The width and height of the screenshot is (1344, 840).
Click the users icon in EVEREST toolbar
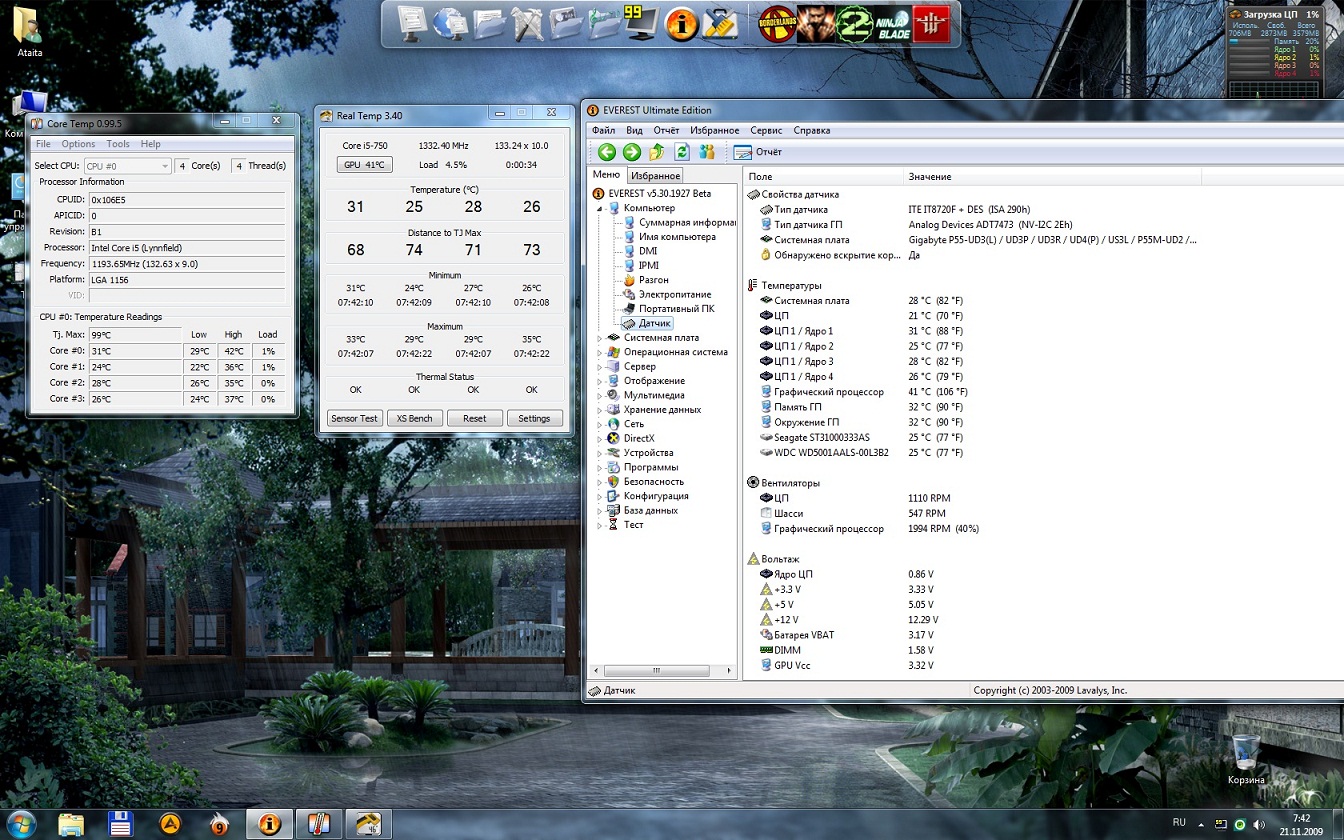707,152
